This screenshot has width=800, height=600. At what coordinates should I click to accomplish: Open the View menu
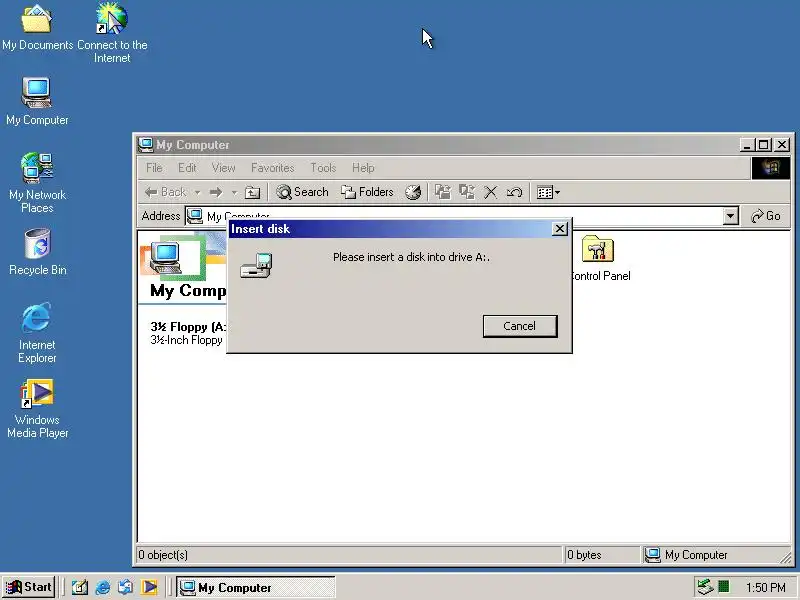click(x=223, y=168)
